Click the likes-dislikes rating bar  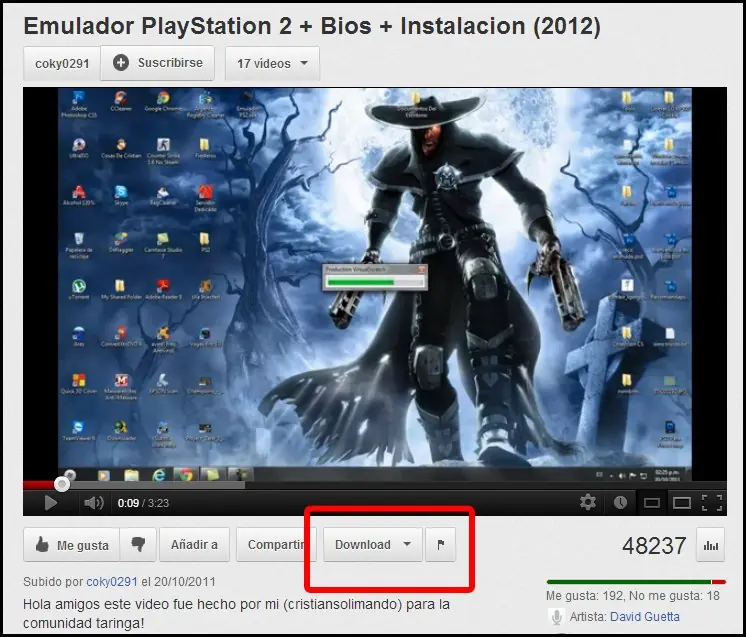[636, 582]
